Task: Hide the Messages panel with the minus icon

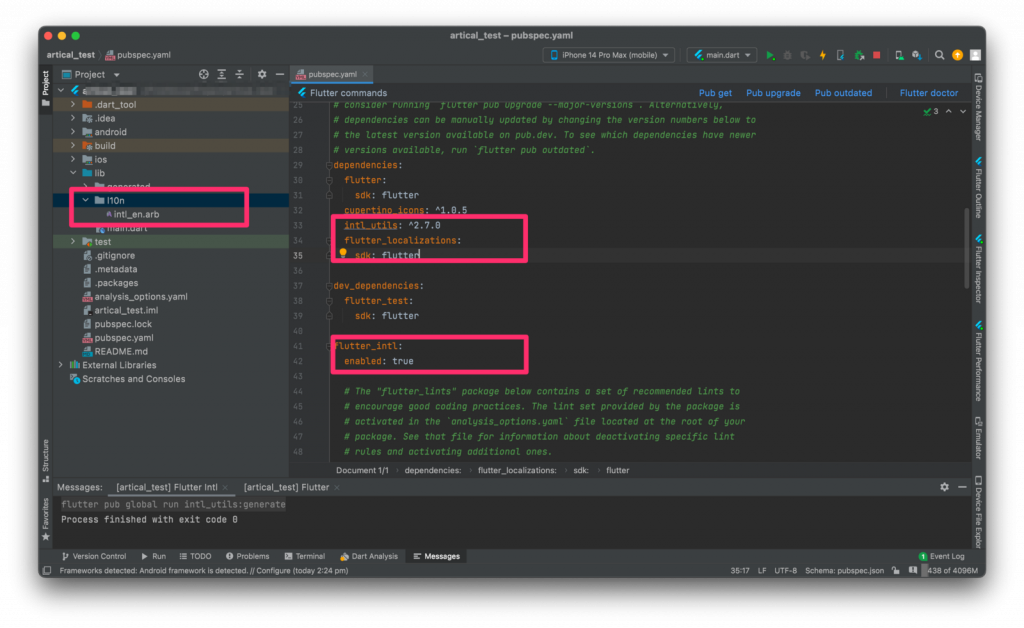Action: click(x=962, y=487)
